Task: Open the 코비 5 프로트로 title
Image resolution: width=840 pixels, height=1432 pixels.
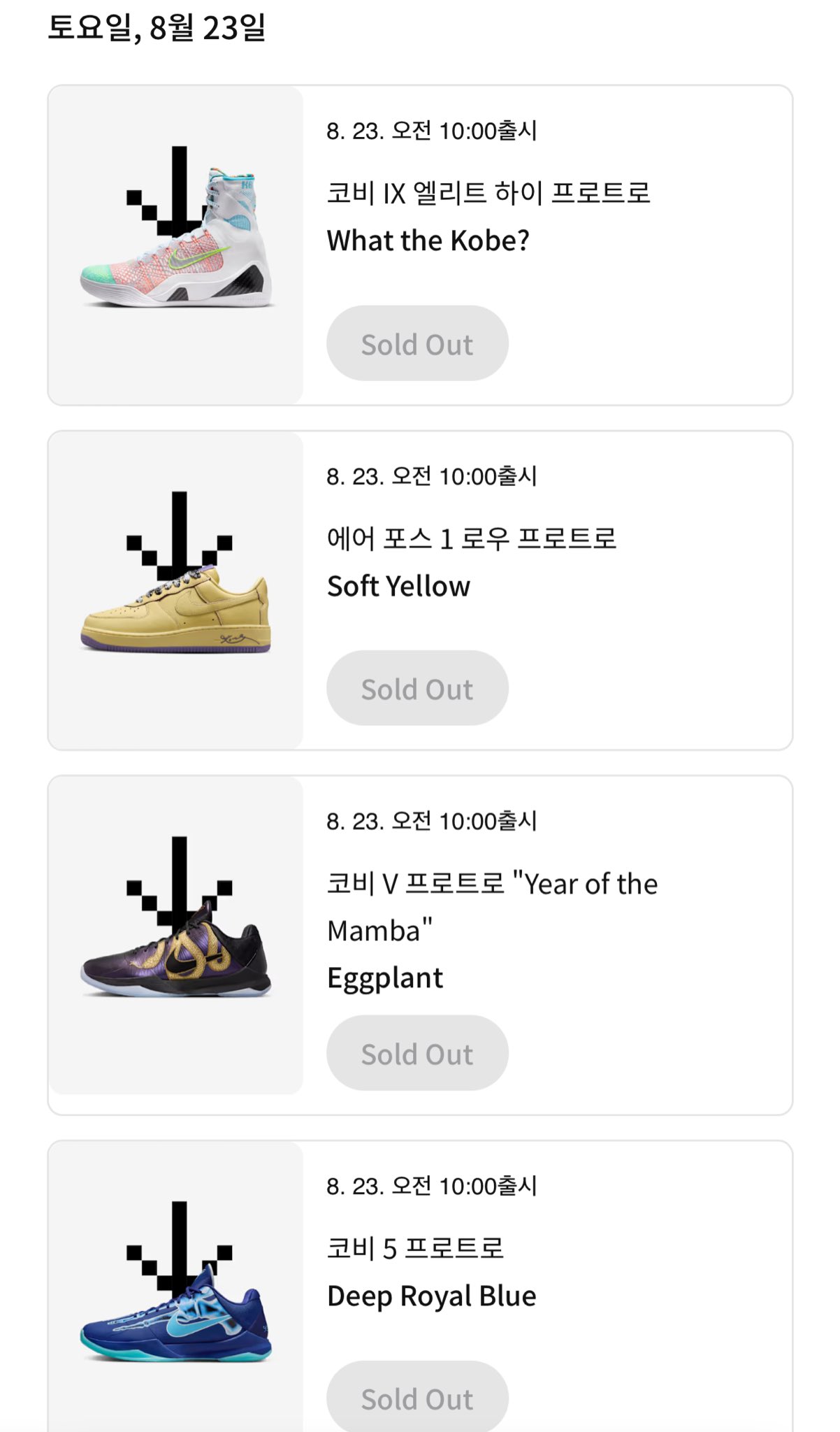Action: pos(415,1248)
